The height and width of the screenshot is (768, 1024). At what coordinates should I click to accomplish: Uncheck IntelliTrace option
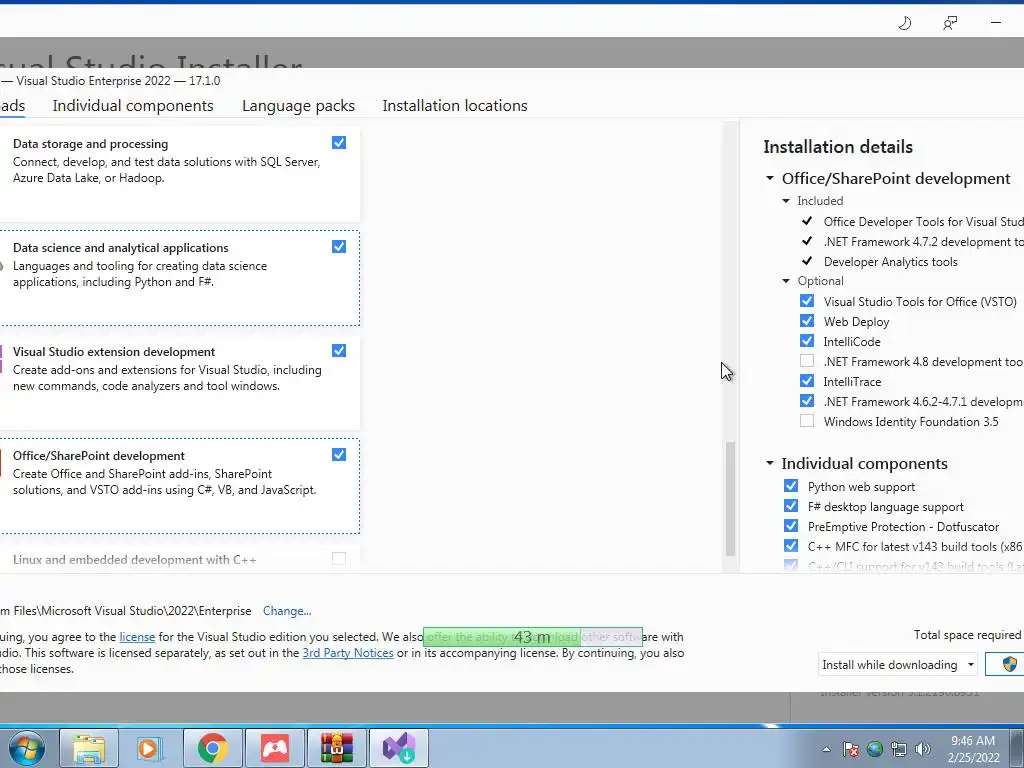[807, 381]
